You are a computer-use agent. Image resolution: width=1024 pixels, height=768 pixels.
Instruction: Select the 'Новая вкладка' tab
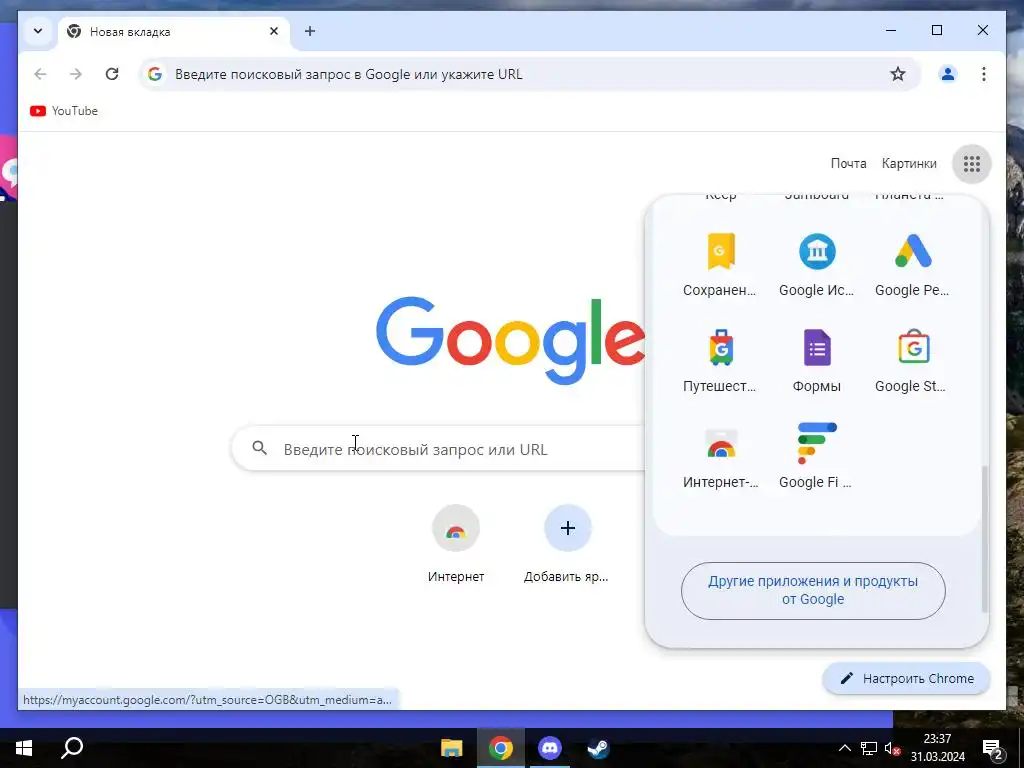coord(174,31)
